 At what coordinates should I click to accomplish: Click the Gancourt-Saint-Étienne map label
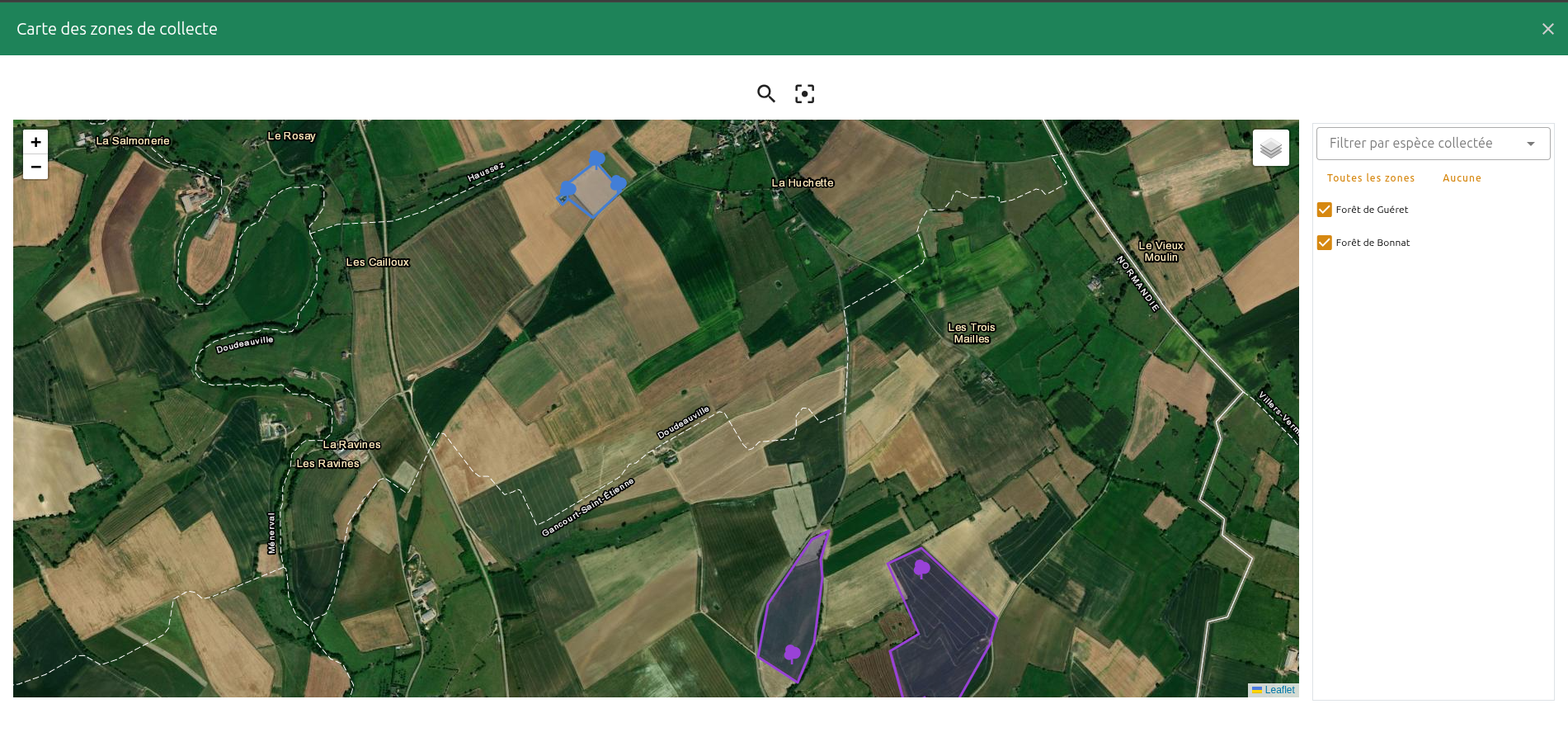click(588, 507)
